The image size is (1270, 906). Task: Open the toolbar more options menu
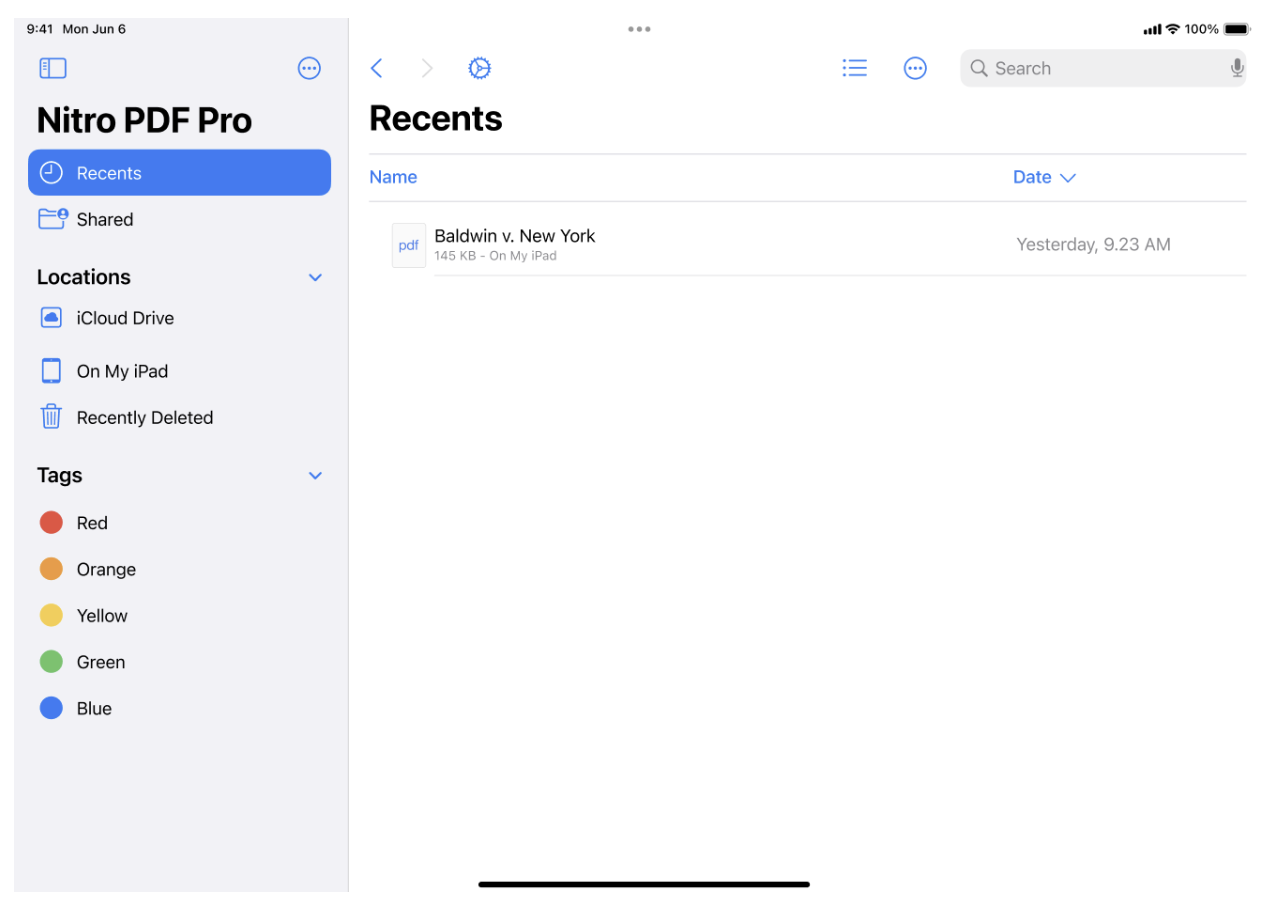[x=915, y=68]
